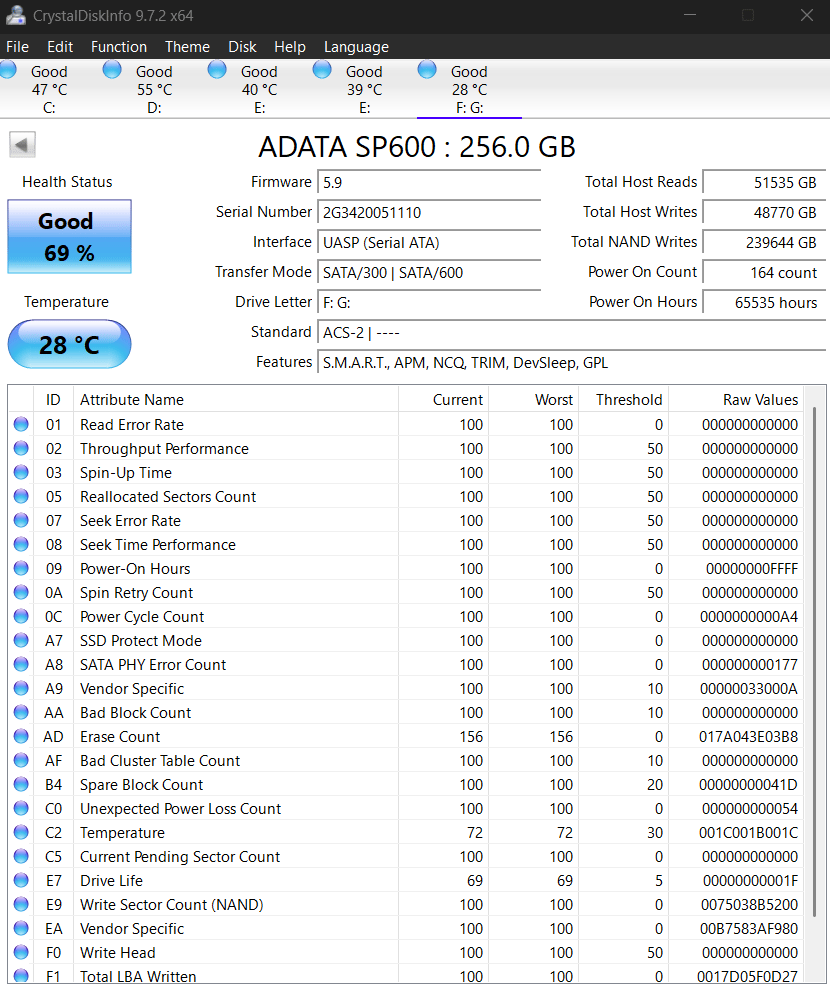The image size is (830, 991).
Task: Click the Serial Number field 2G3420051110
Action: point(429,212)
